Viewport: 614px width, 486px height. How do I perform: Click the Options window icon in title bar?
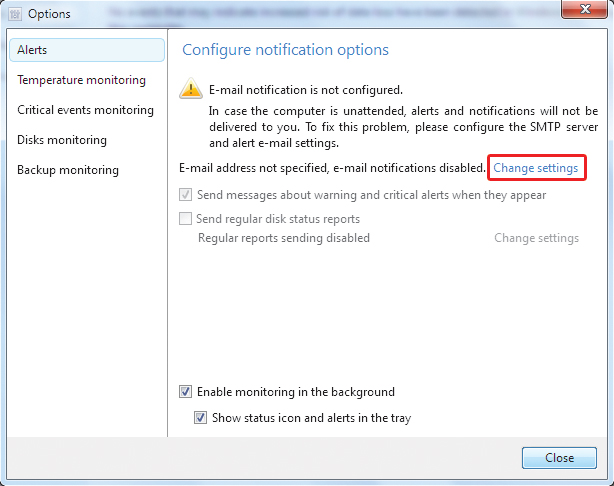tap(13, 14)
